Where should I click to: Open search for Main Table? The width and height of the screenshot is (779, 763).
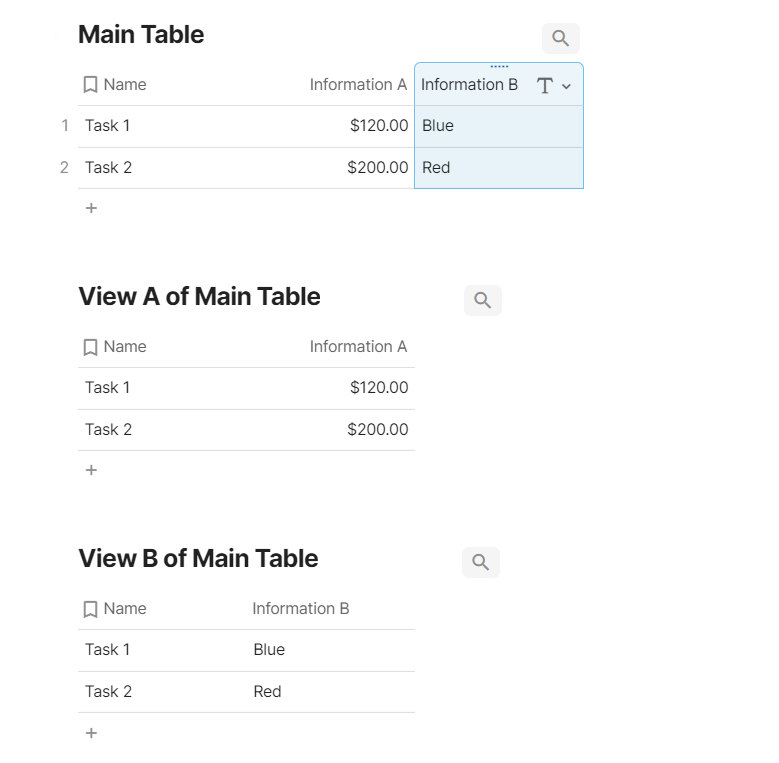pos(560,39)
